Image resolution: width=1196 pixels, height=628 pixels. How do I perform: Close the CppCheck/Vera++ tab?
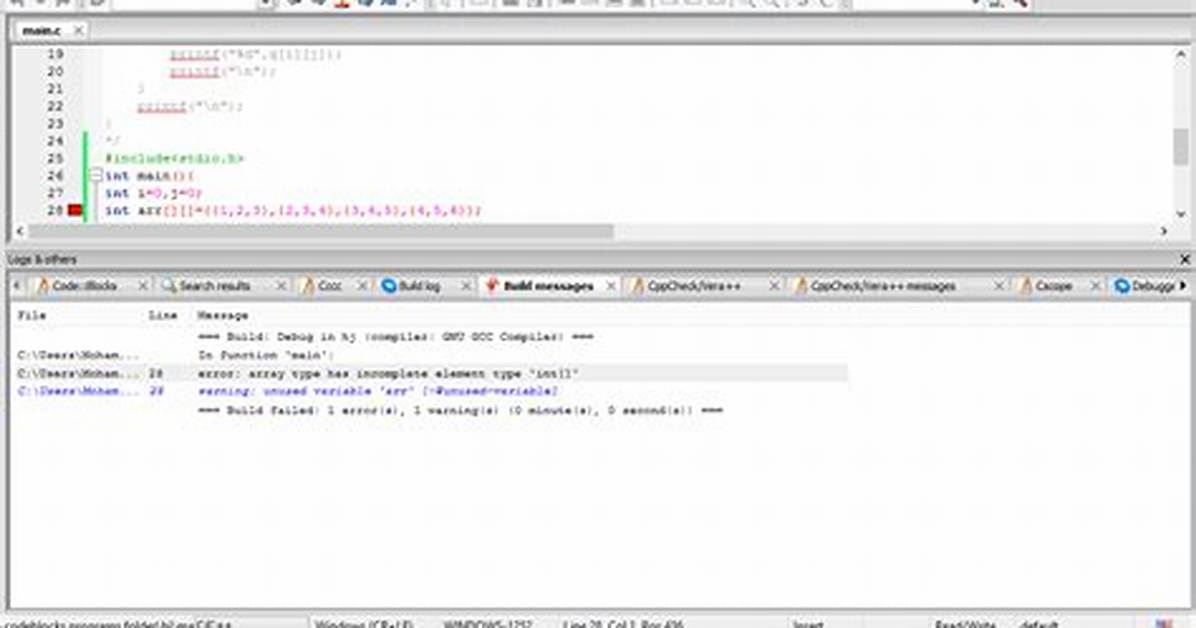click(774, 286)
